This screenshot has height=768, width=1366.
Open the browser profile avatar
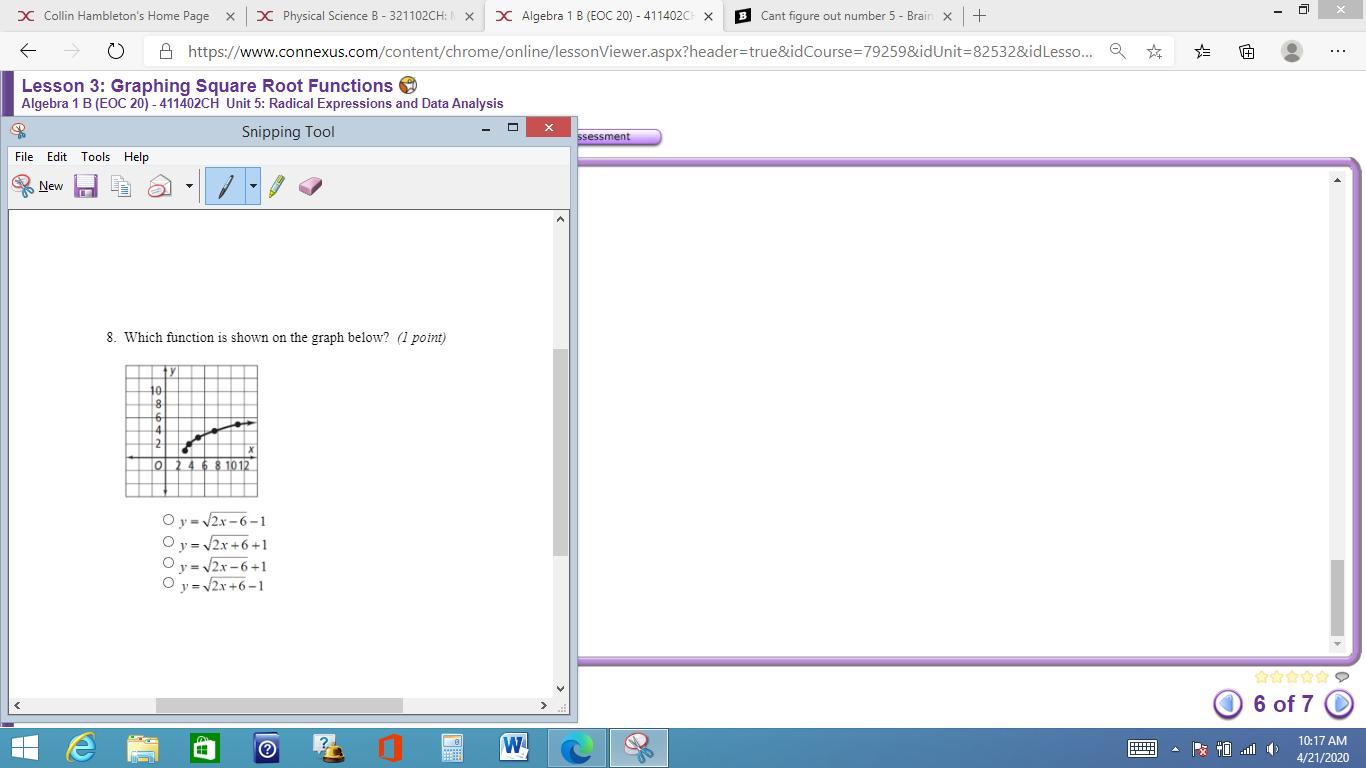[1292, 51]
